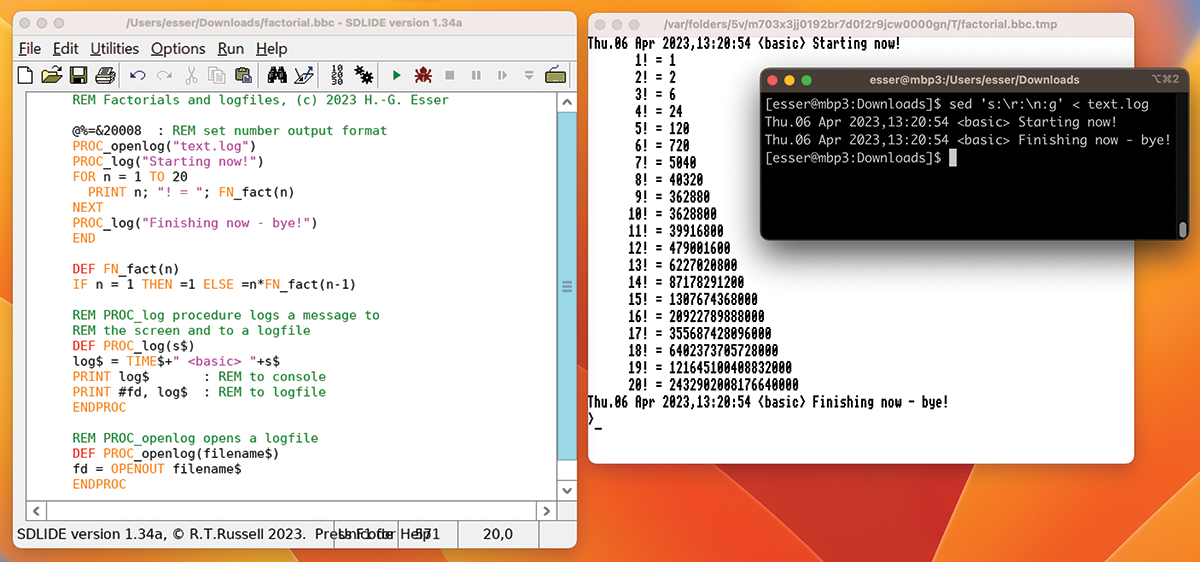Screen dimensions: 1200x562
Task: Click the terminal title esser@mbp3 Downloads
Action: 976,79
